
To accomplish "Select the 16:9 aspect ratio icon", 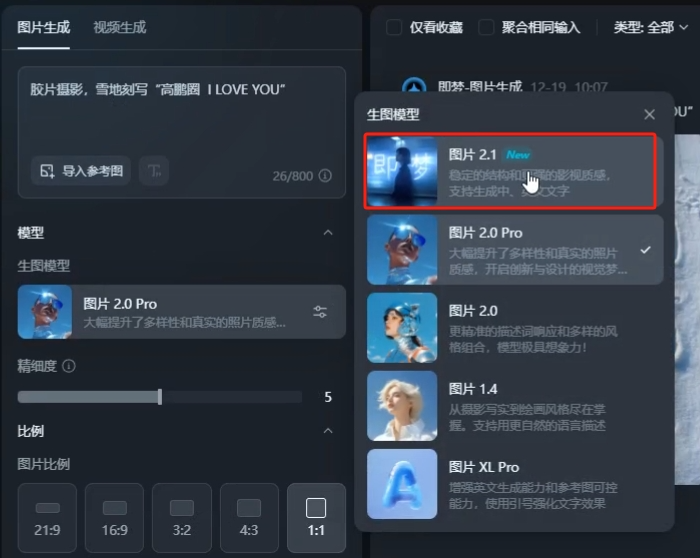I will coord(115,508).
